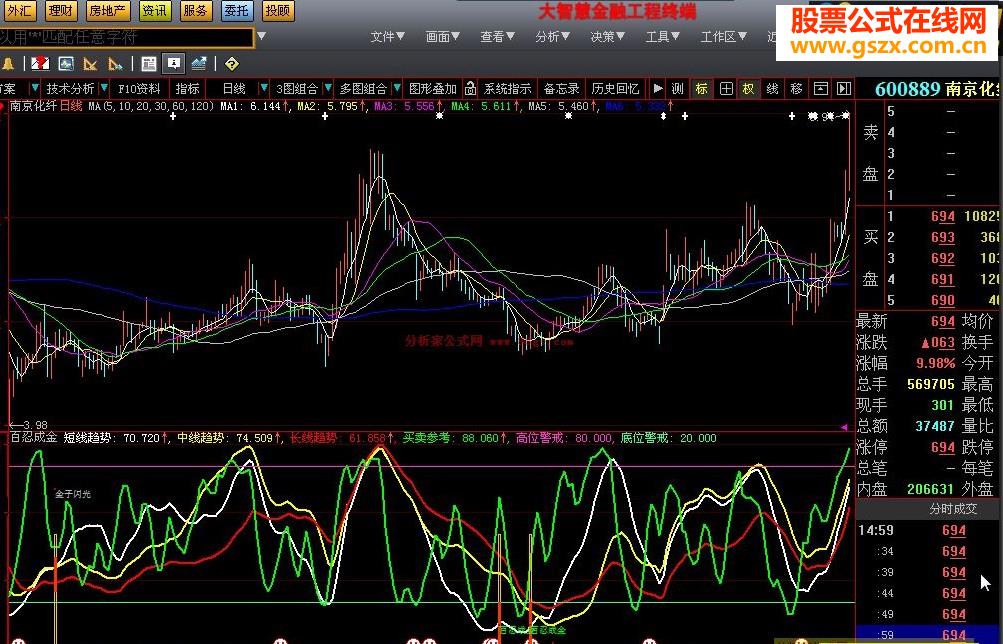
Task: Click the 外汇 button
Action: coord(20,11)
